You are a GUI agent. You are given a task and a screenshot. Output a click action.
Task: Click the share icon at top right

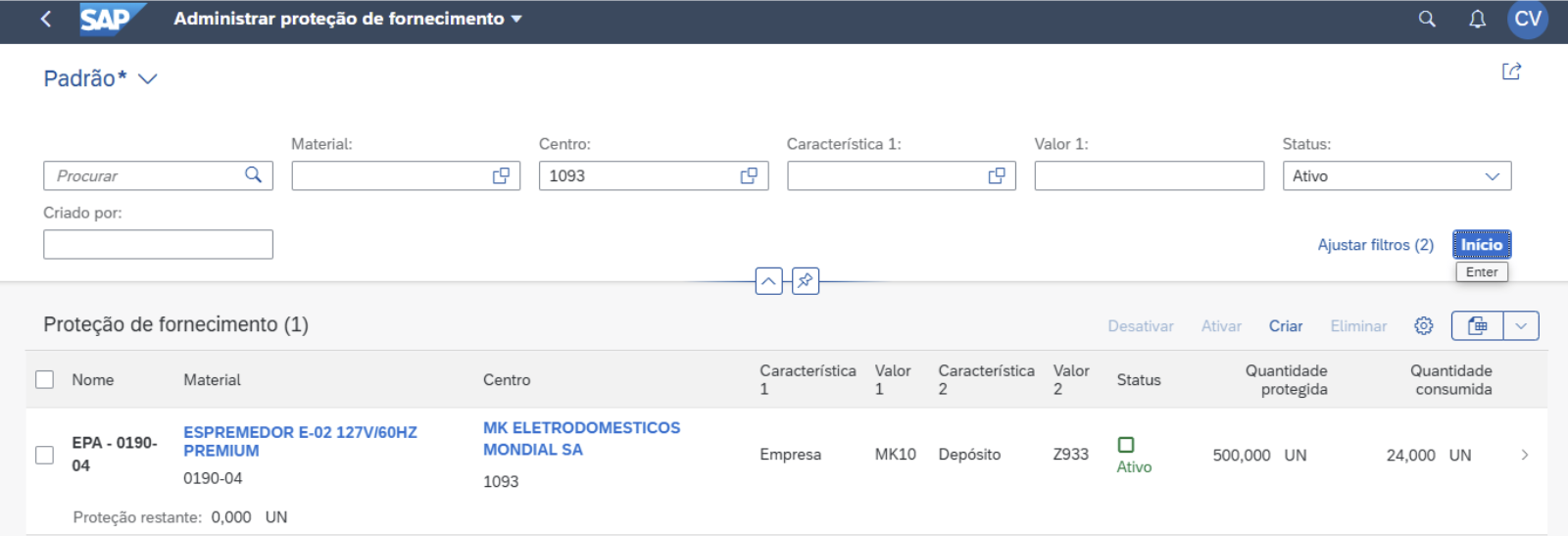(x=1511, y=72)
